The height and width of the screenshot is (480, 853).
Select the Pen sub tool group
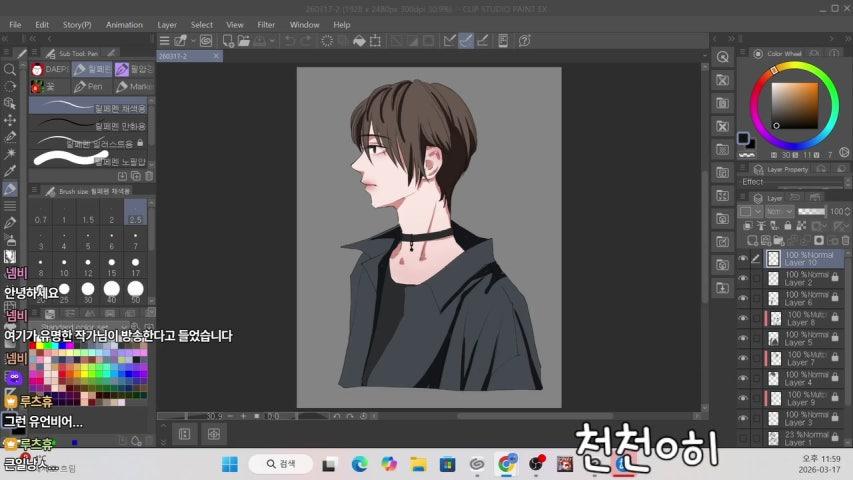point(89,87)
